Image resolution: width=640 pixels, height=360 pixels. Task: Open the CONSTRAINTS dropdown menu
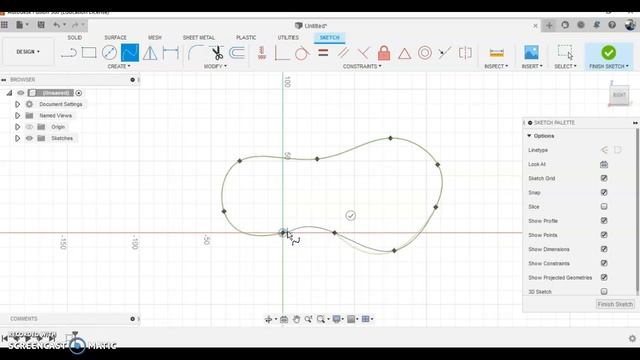362,66
